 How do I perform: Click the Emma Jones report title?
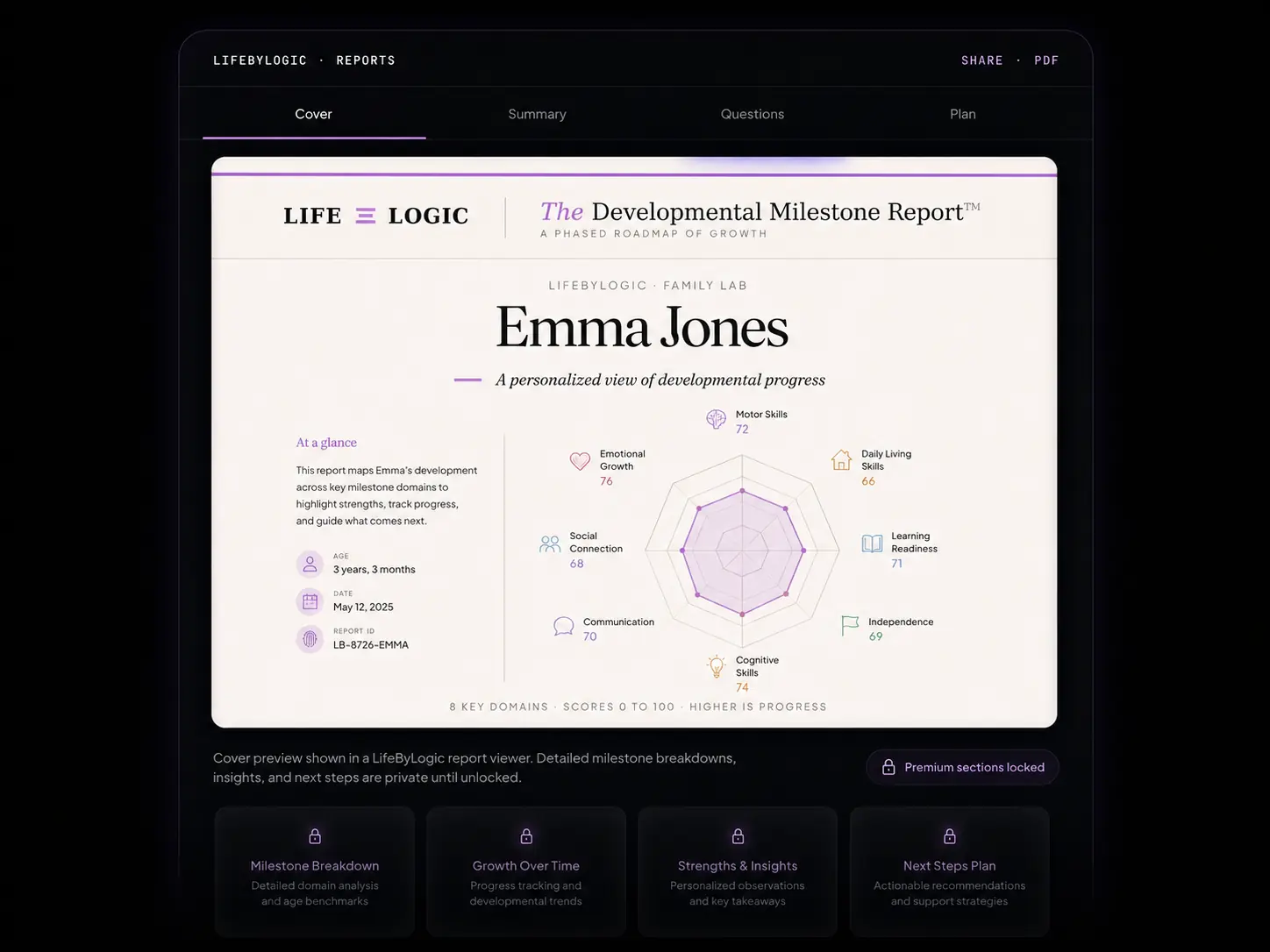[x=642, y=328]
